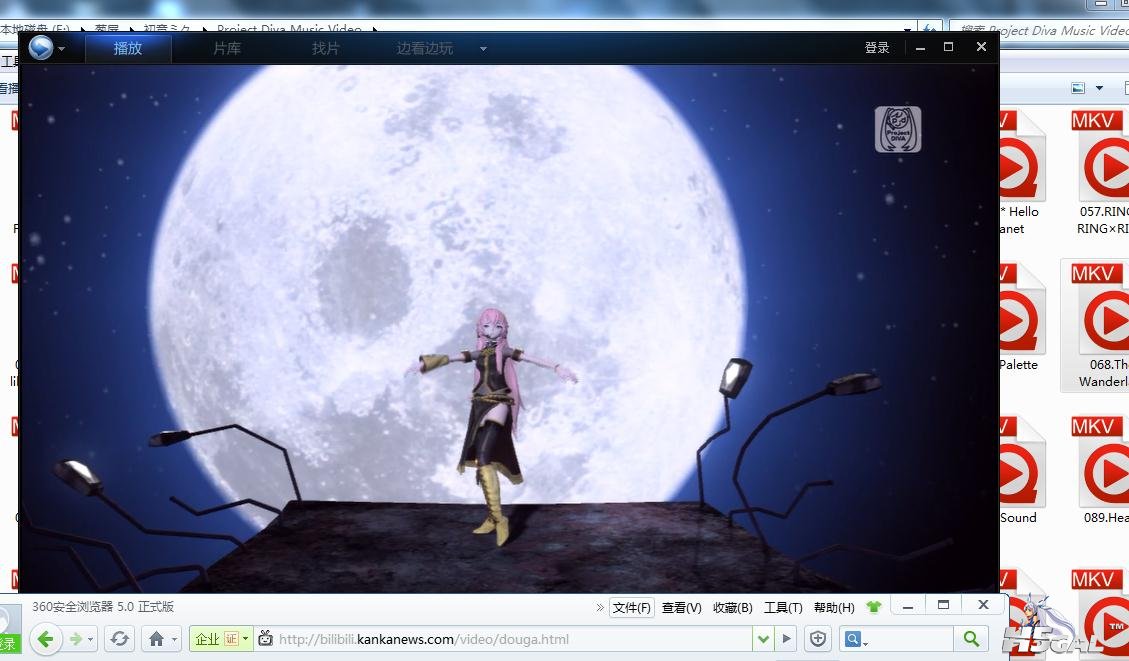
Task: Click the 登录 login link
Action: (877, 48)
